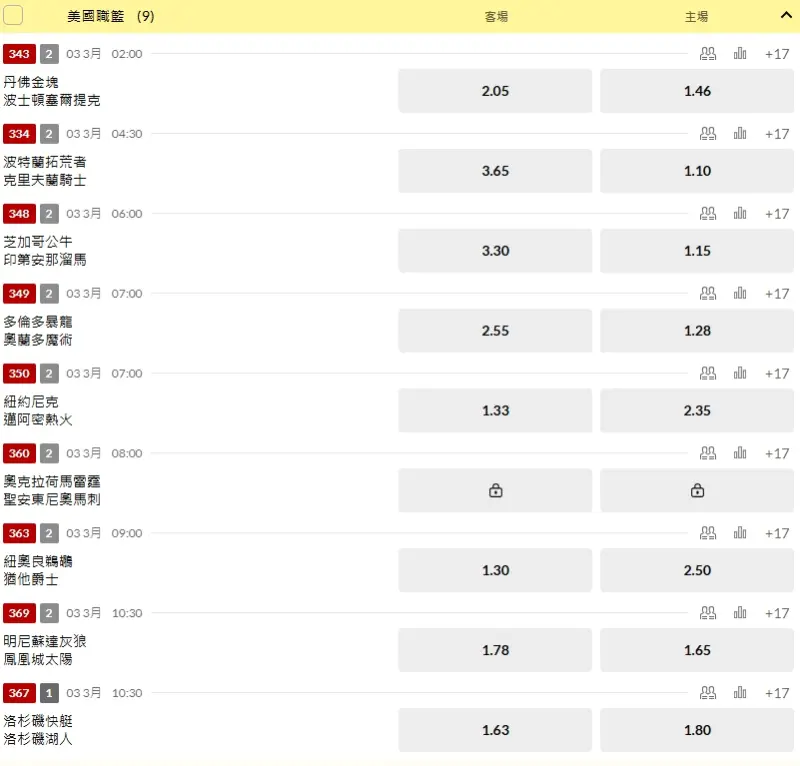Open statistics chart icon for 波特蘭拓荒者 match
This screenshot has height=766, width=800.
point(740,134)
